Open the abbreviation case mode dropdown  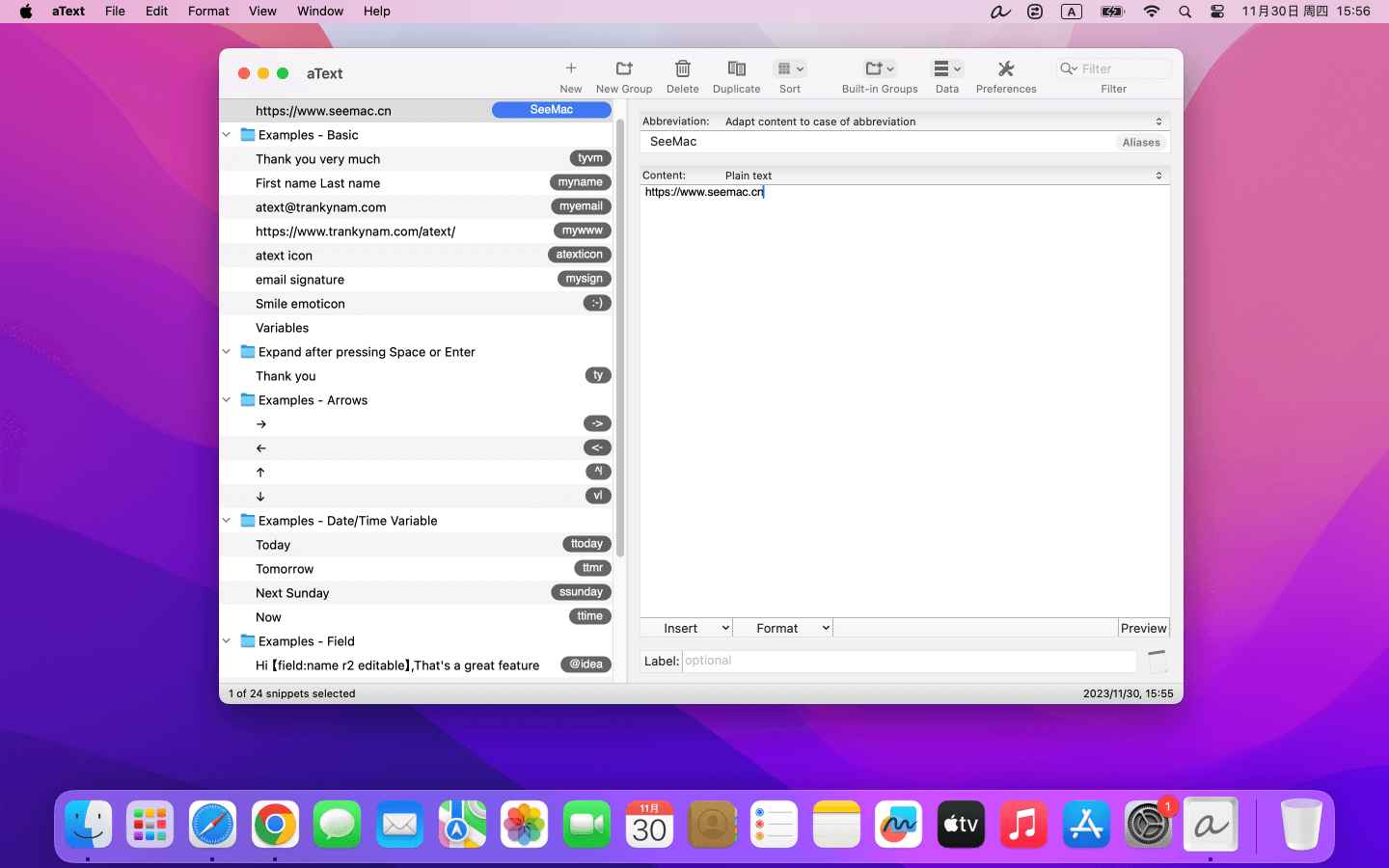point(945,122)
